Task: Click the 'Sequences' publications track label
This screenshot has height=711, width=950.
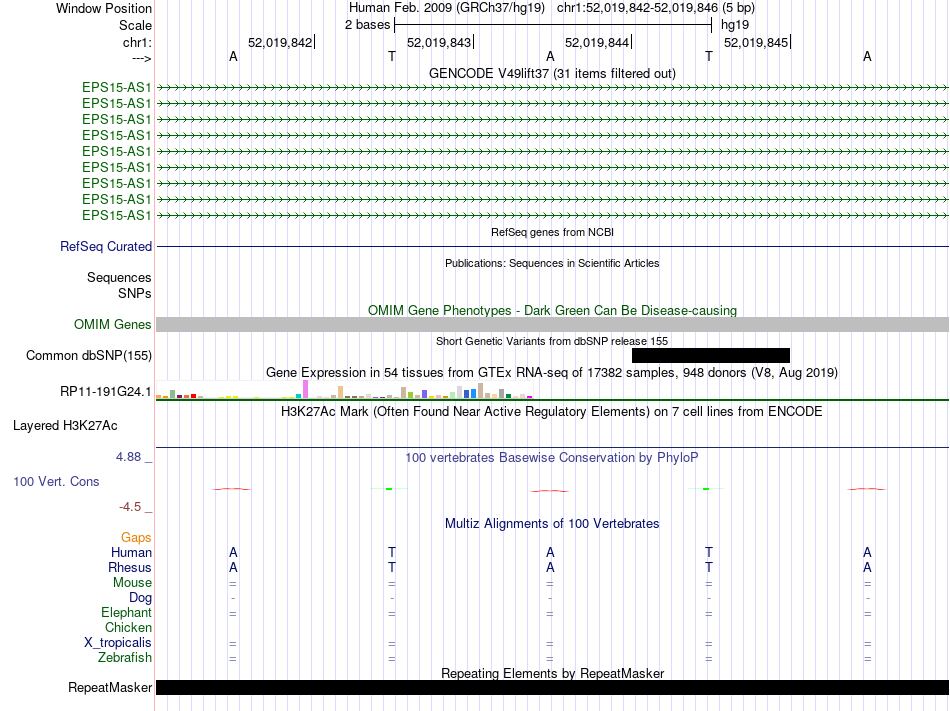Action: pos(119,277)
